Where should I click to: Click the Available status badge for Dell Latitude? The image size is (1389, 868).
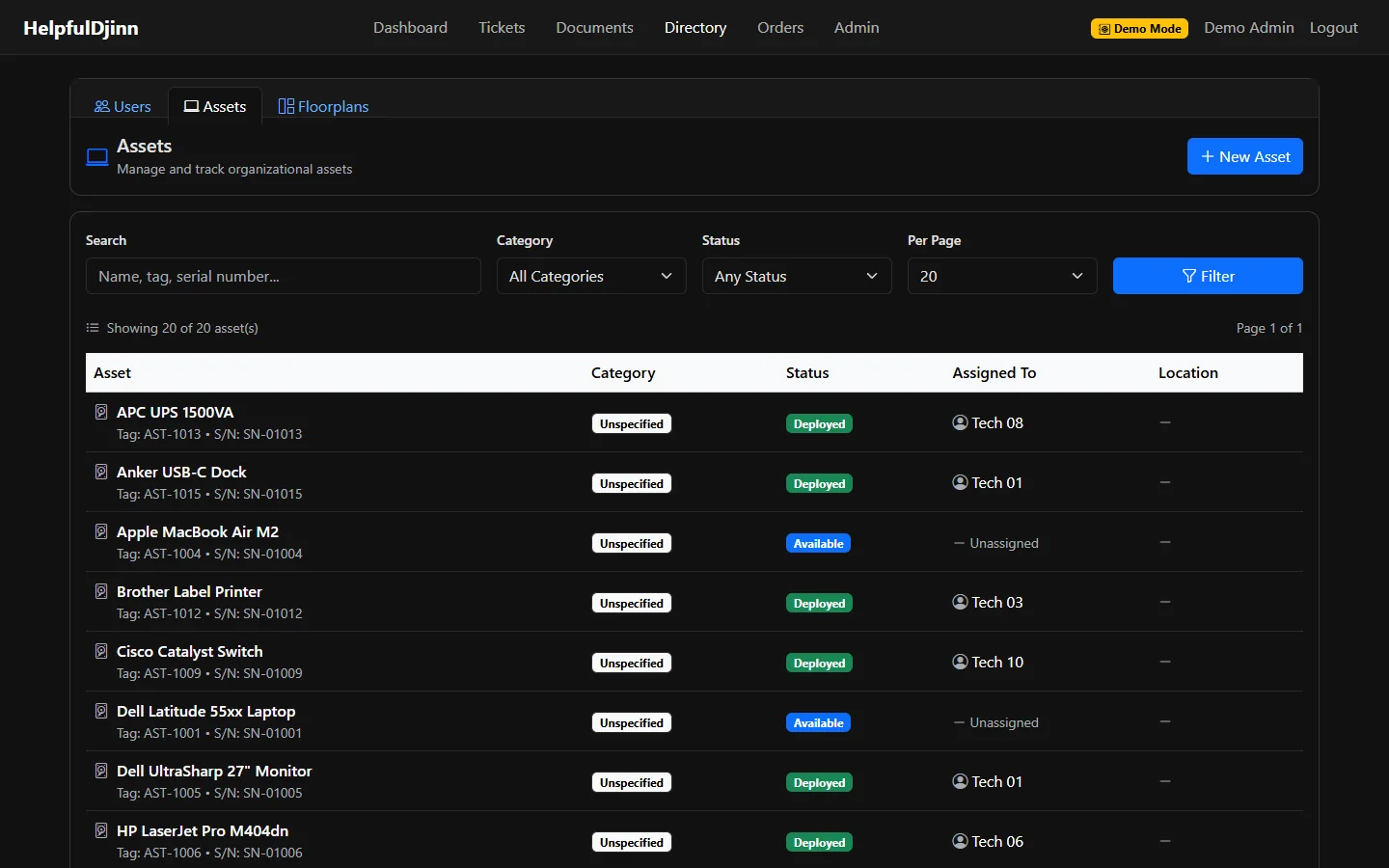click(818, 722)
